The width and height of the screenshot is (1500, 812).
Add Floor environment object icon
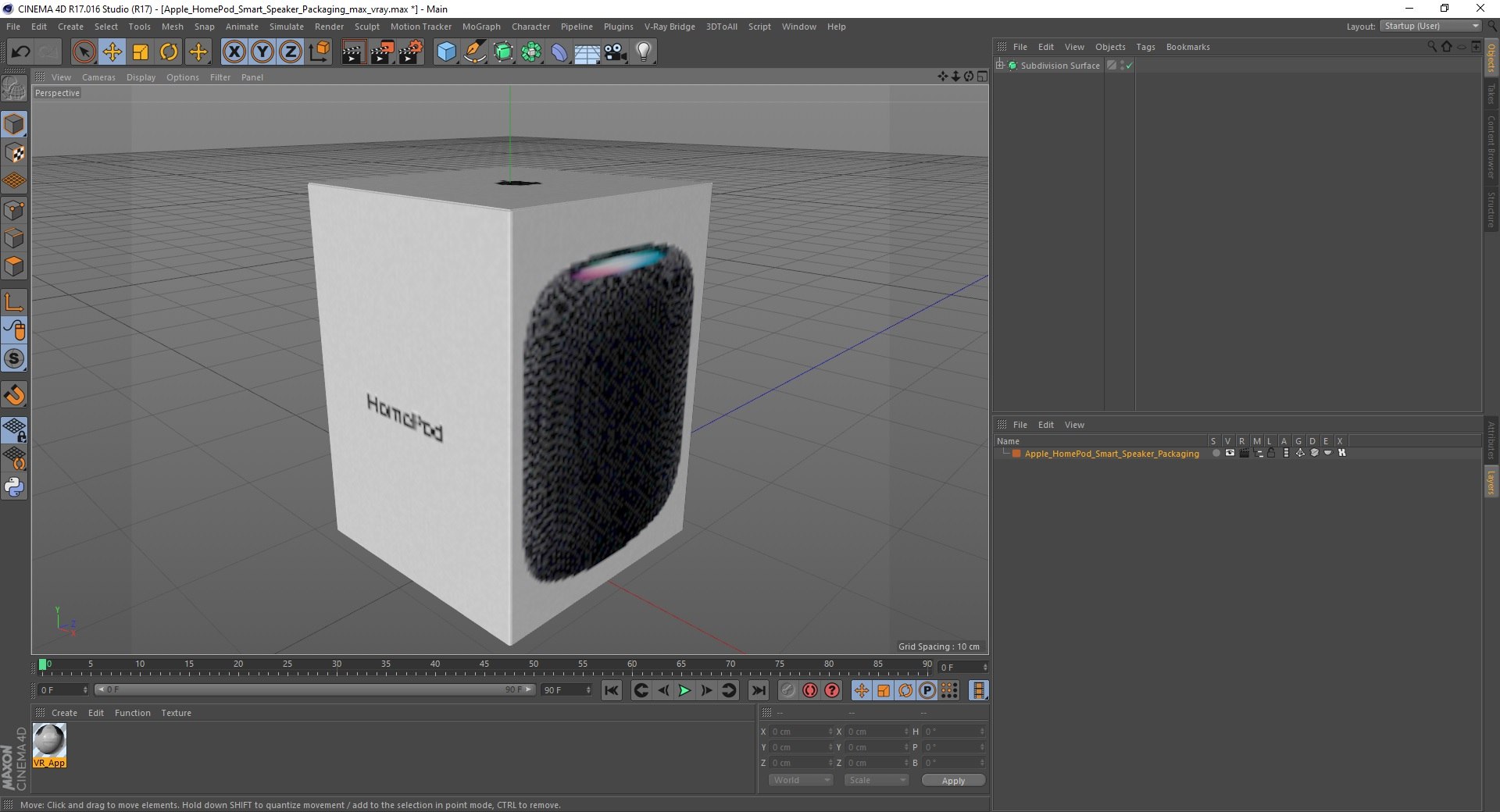click(587, 52)
